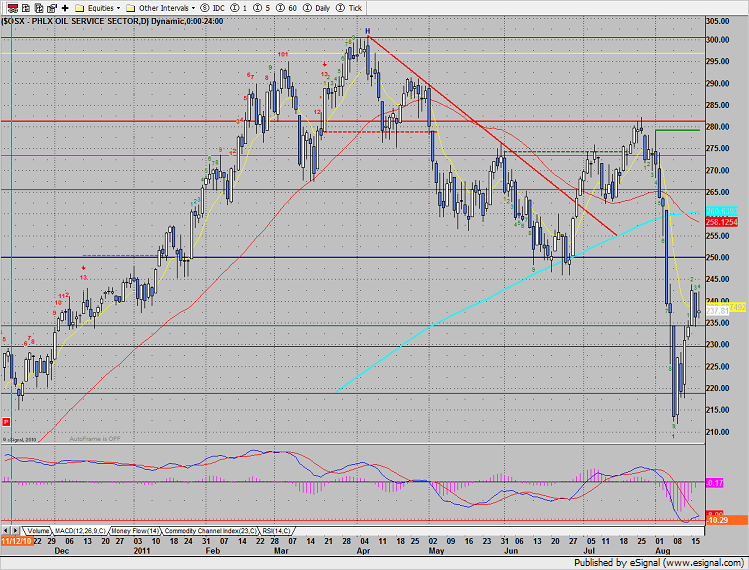This screenshot has width=749, height=570.
Task: Click the clipboard-style toolbar icon before the plus
Action: pyautogui.click(x=52, y=8)
